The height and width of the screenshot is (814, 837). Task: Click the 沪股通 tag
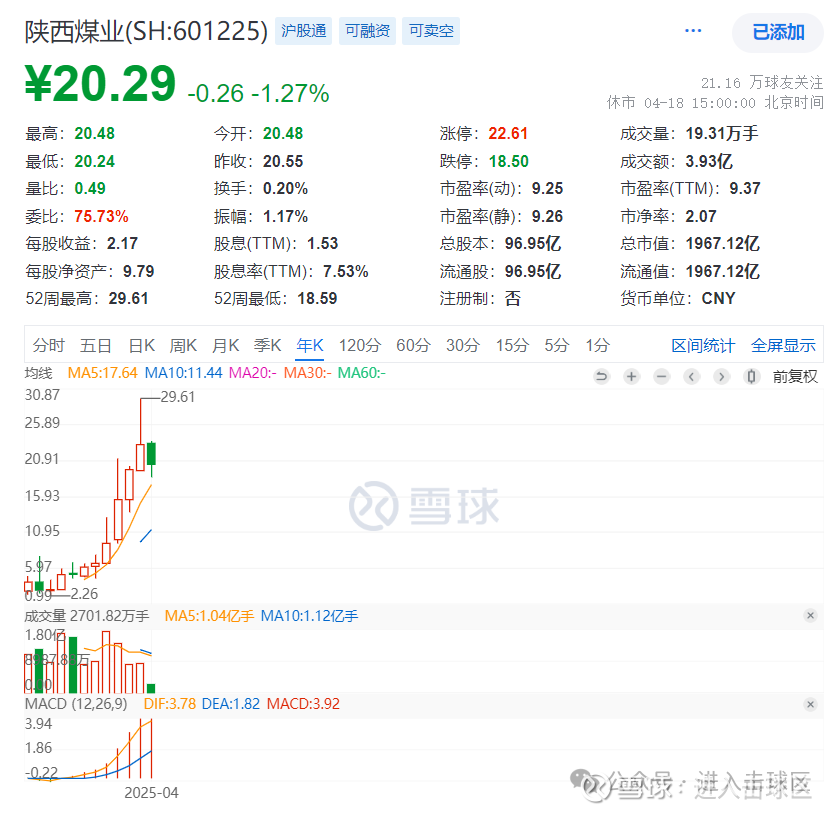pos(303,31)
